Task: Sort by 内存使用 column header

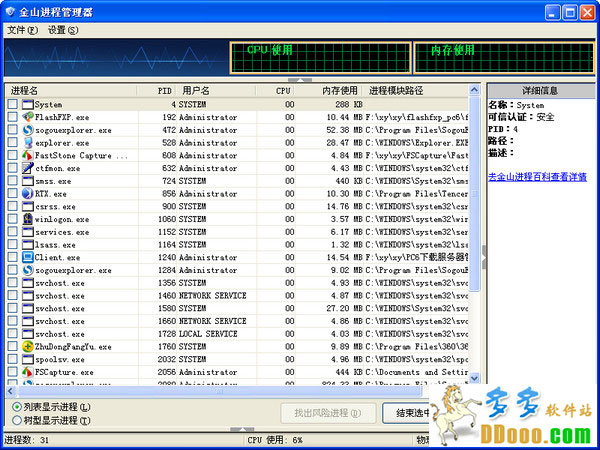Action: [x=328, y=91]
